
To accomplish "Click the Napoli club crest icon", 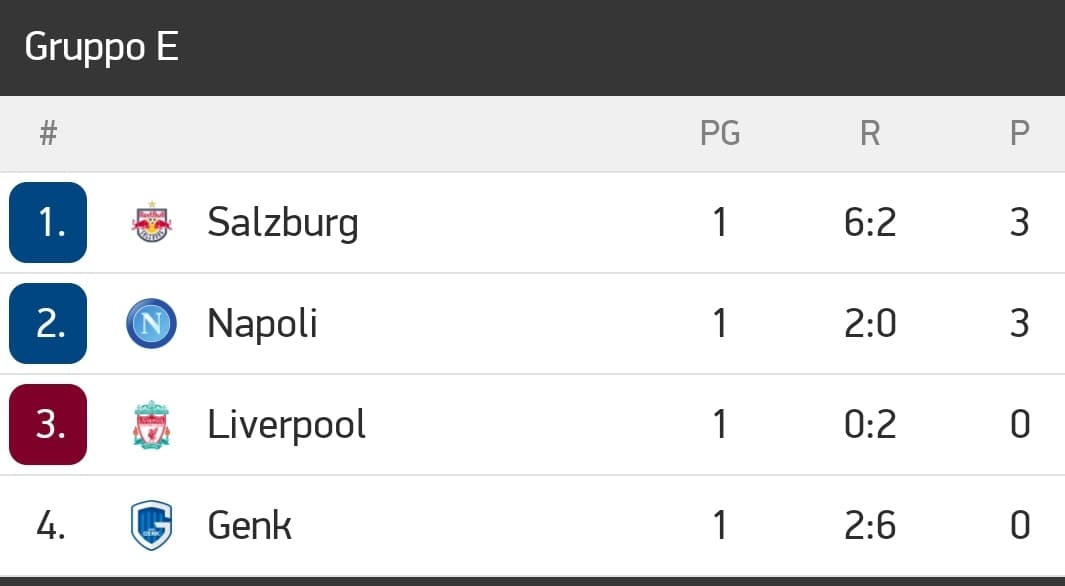I will [x=151, y=324].
